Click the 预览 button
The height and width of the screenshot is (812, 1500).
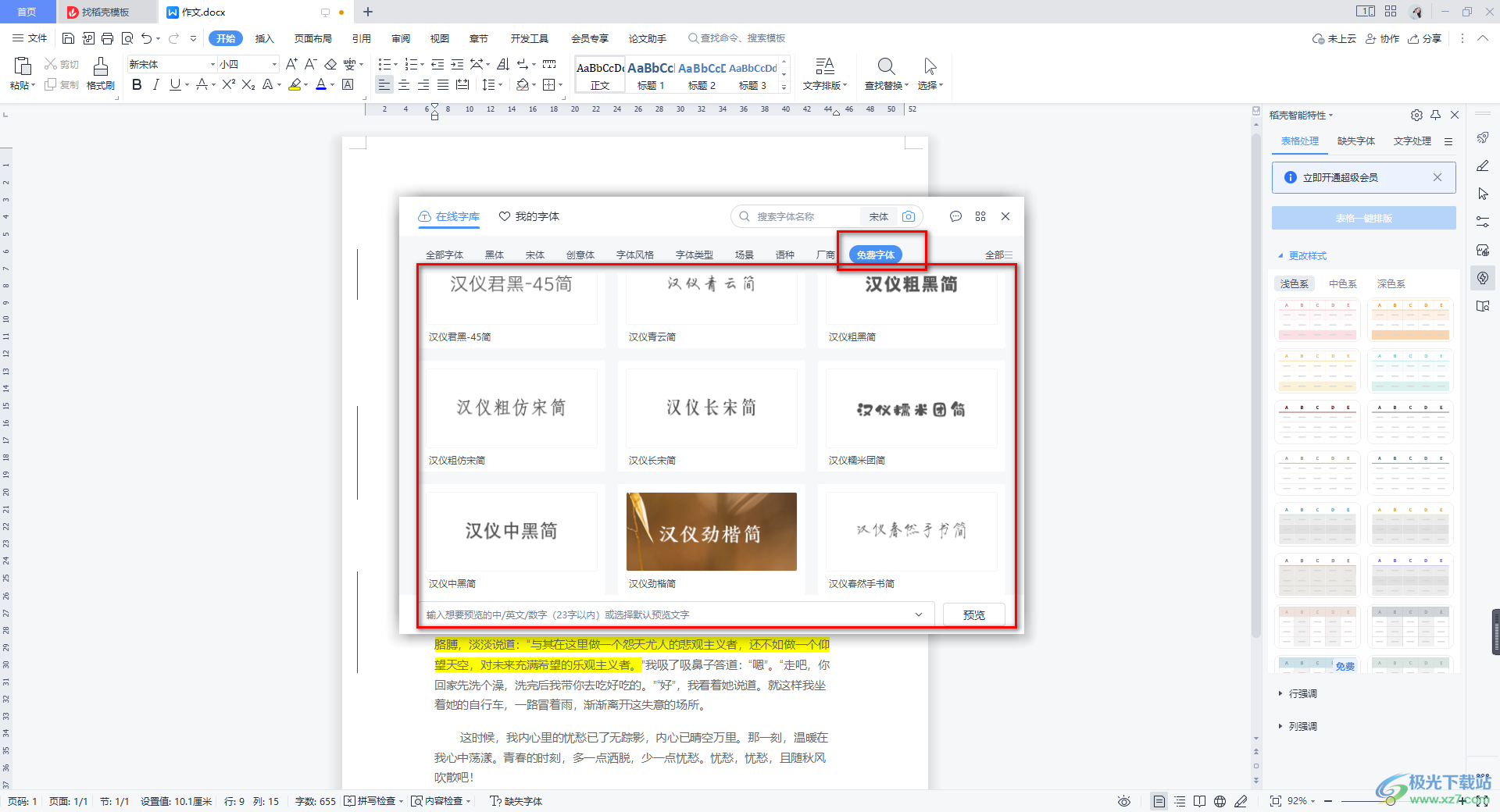[973, 614]
